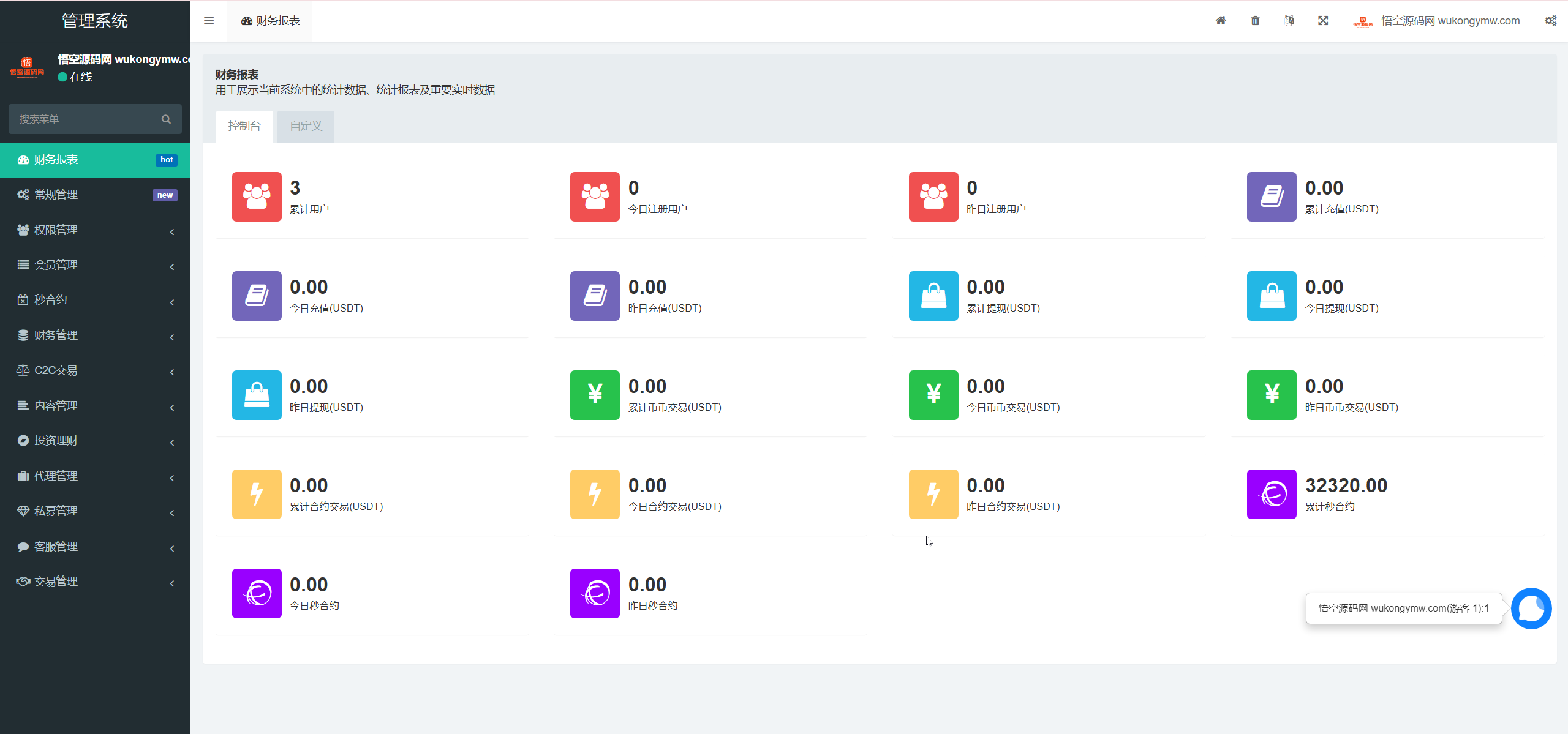Toggle fullscreen with the expand icon
The width and height of the screenshot is (1568, 734).
(1323, 21)
